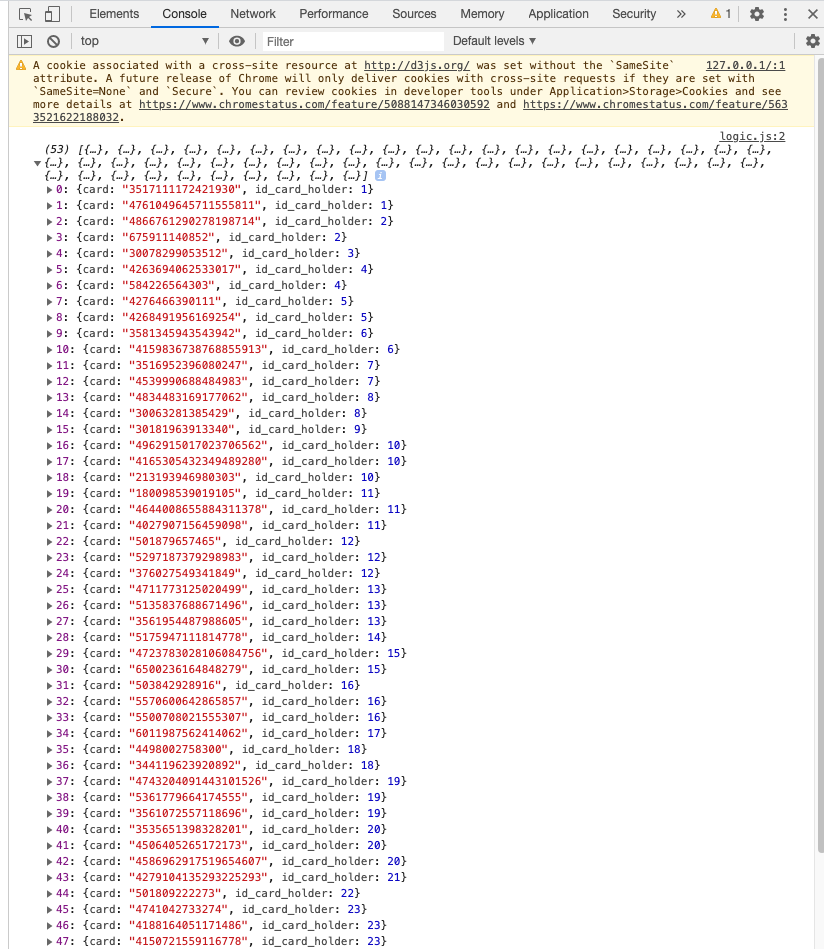Click card string "213193946980303"
Viewport: 824px width, 949px height.
(x=185, y=478)
